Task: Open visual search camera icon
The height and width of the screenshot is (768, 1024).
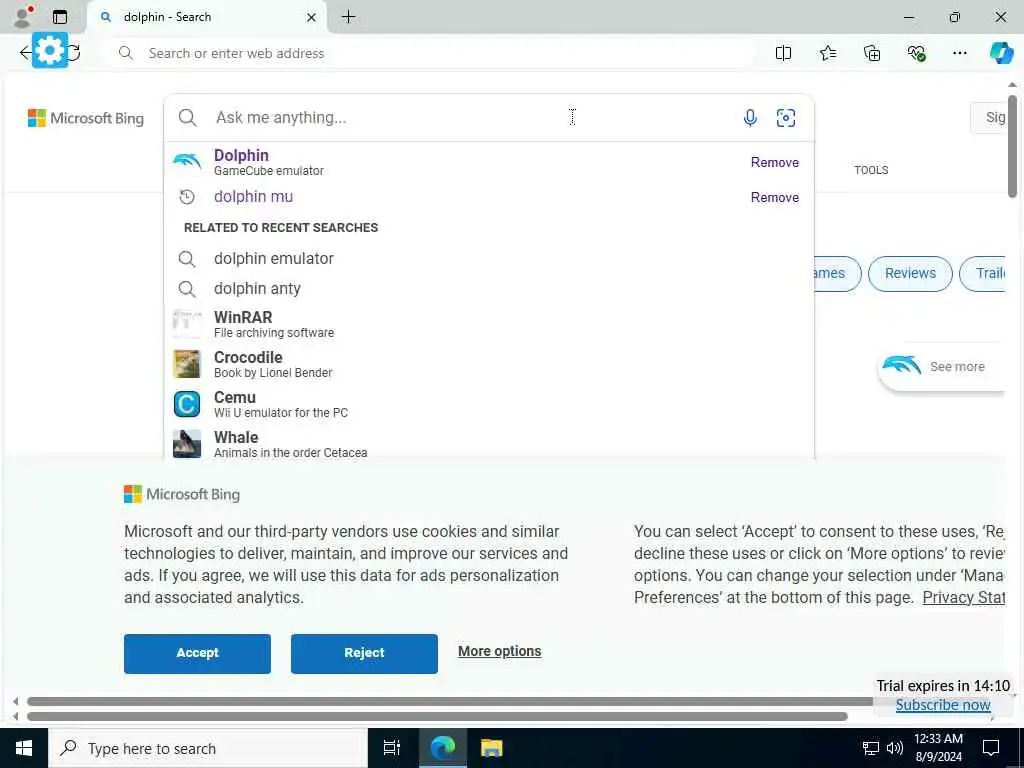Action: (x=786, y=118)
